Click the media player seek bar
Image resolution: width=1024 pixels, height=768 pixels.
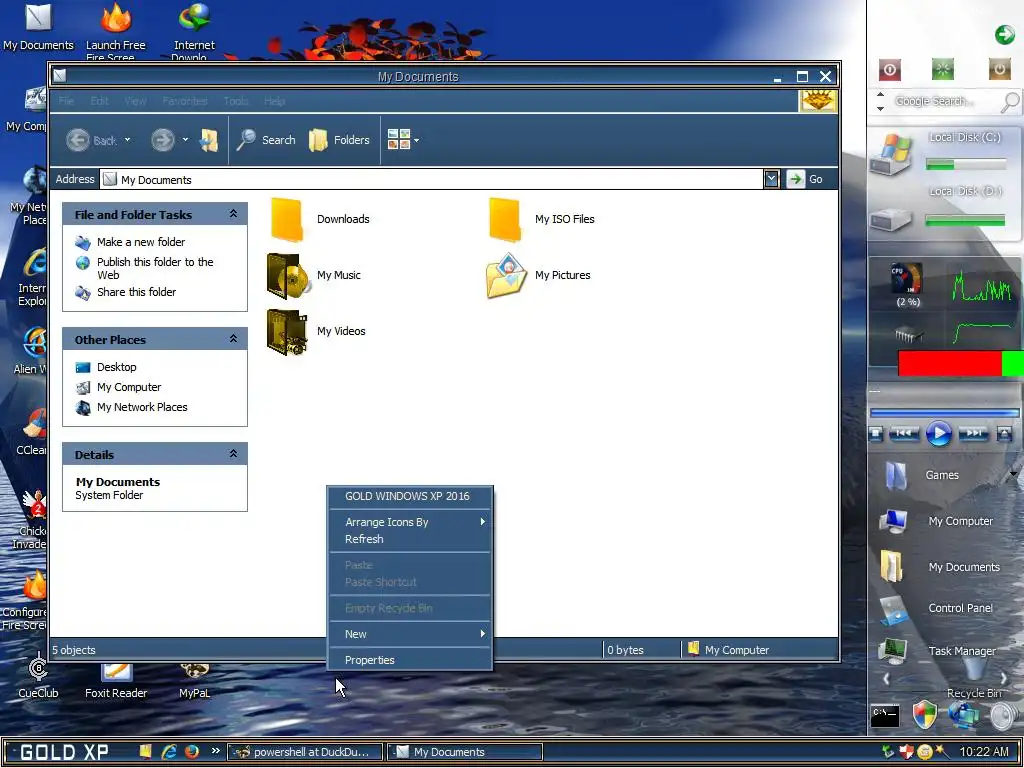tap(944, 413)
